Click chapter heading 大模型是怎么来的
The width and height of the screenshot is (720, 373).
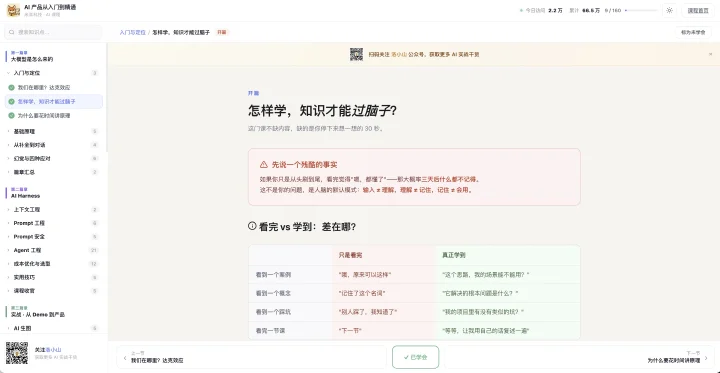coord(32,59)
